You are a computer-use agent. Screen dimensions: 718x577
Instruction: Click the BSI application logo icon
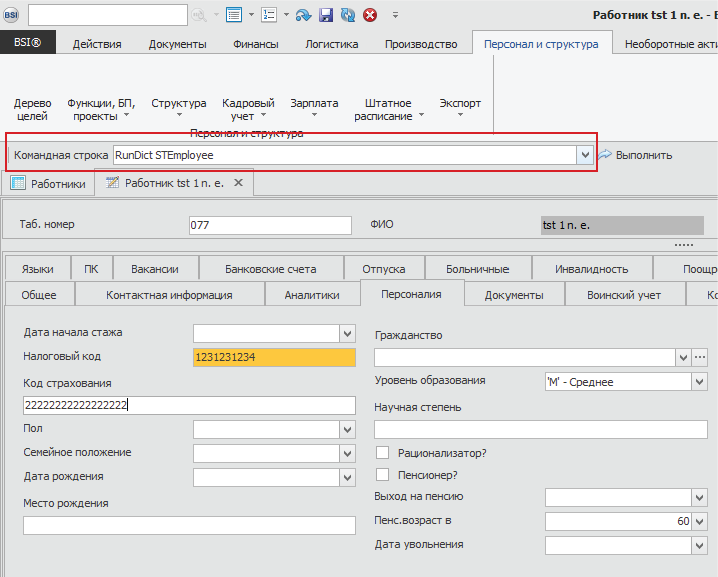[13, 14]
